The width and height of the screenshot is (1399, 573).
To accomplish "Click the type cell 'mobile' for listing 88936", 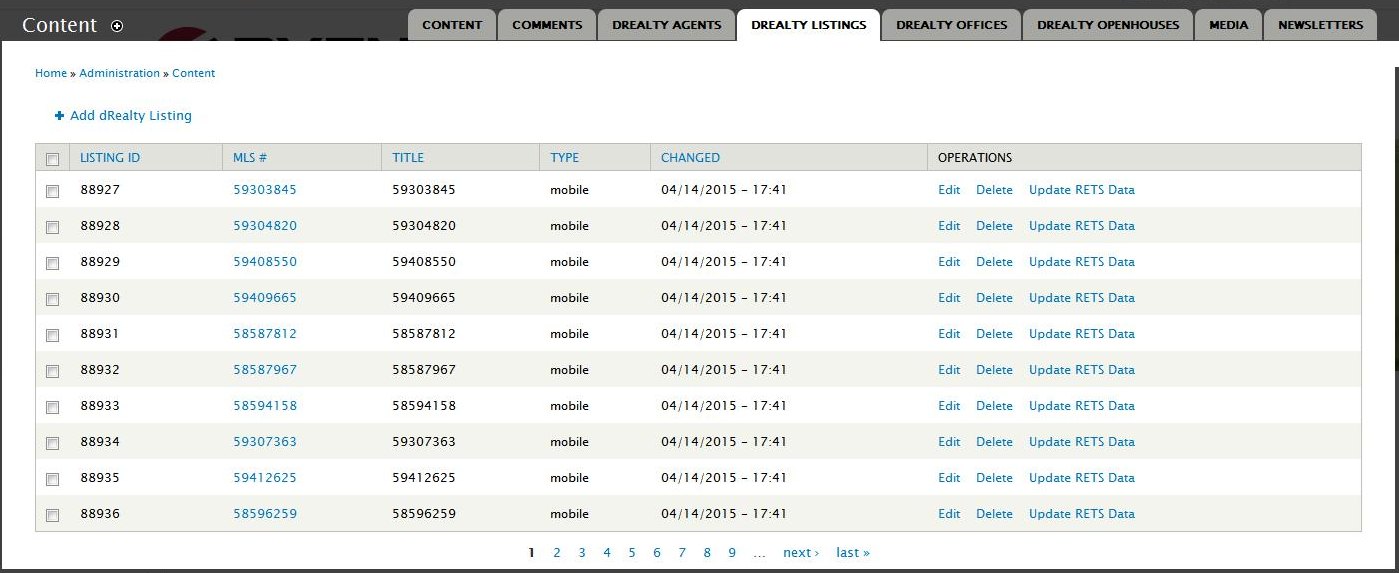I will tap(569, 514).
